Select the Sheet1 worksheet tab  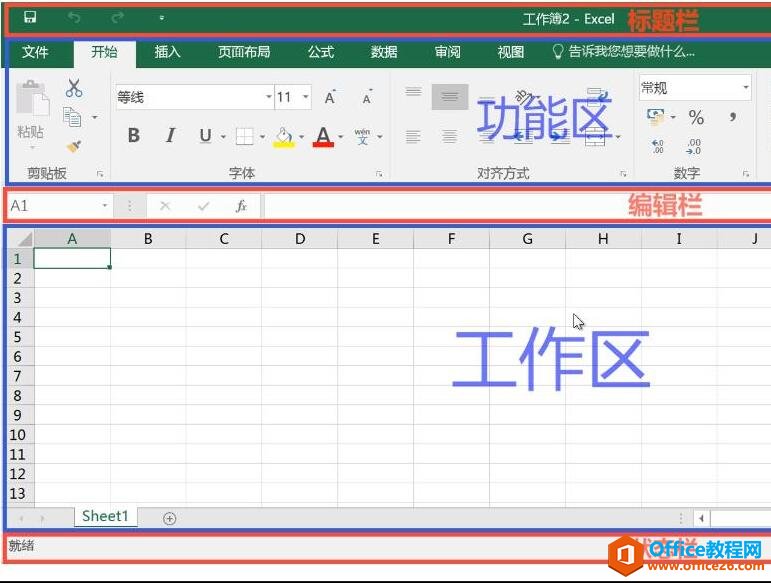[105, 517]
